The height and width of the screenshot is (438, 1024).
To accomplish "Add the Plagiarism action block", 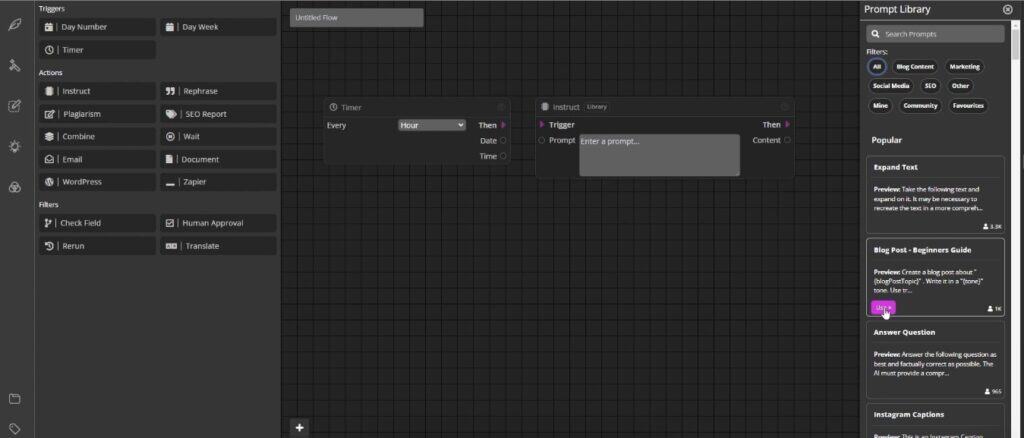I will [97, 114].
